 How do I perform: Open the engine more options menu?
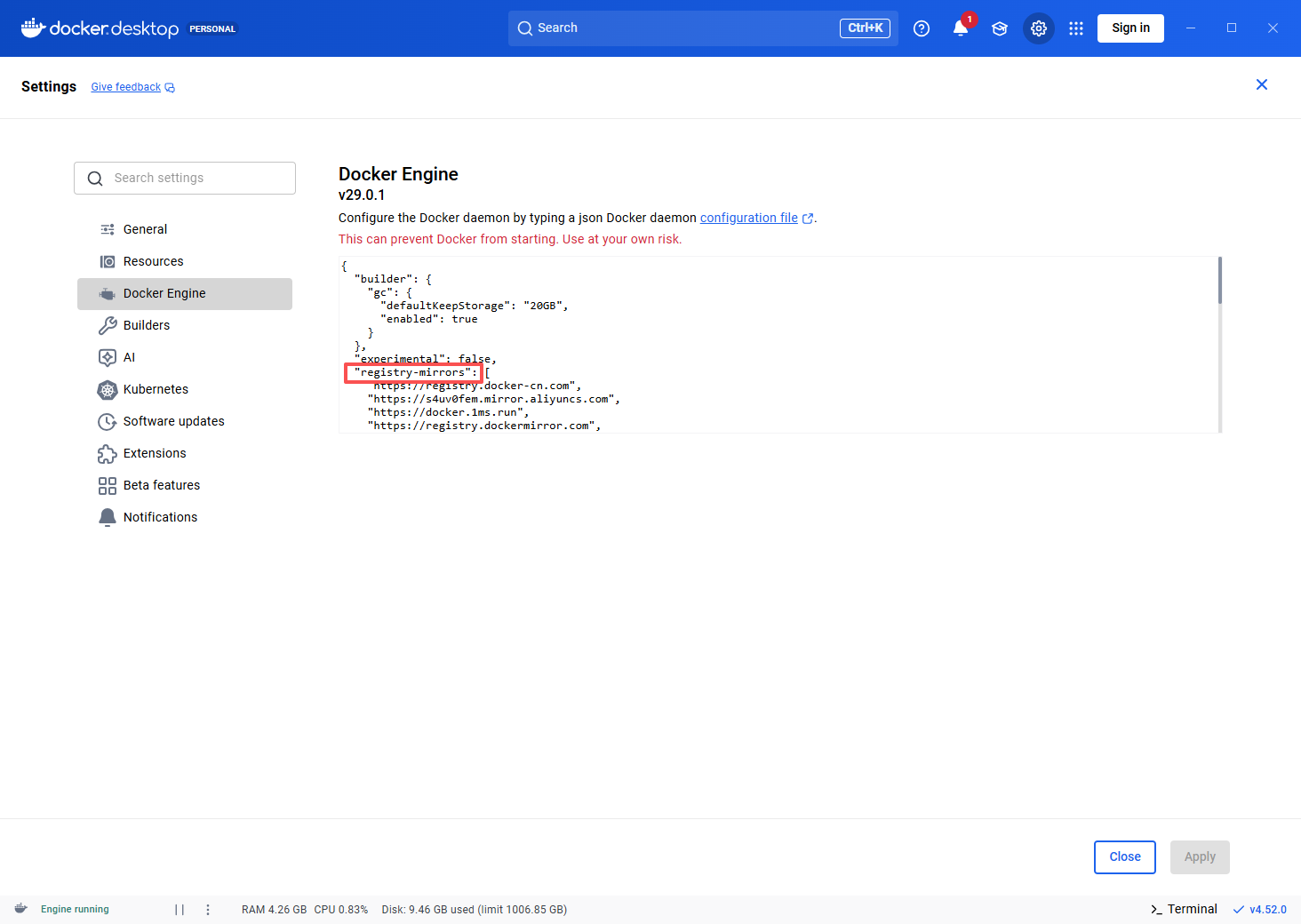click(208, 910)
